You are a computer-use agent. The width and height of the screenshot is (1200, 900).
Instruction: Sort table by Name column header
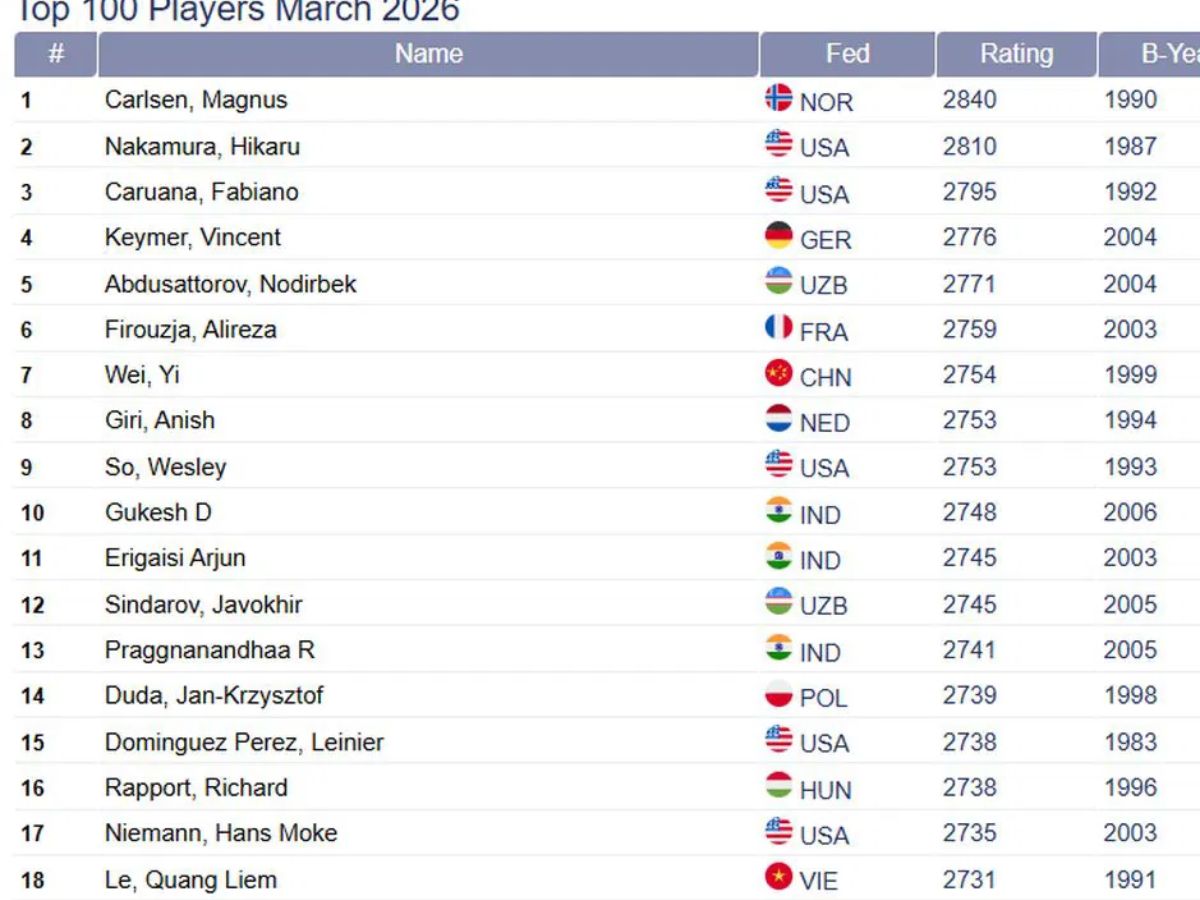tap(428, 54)
